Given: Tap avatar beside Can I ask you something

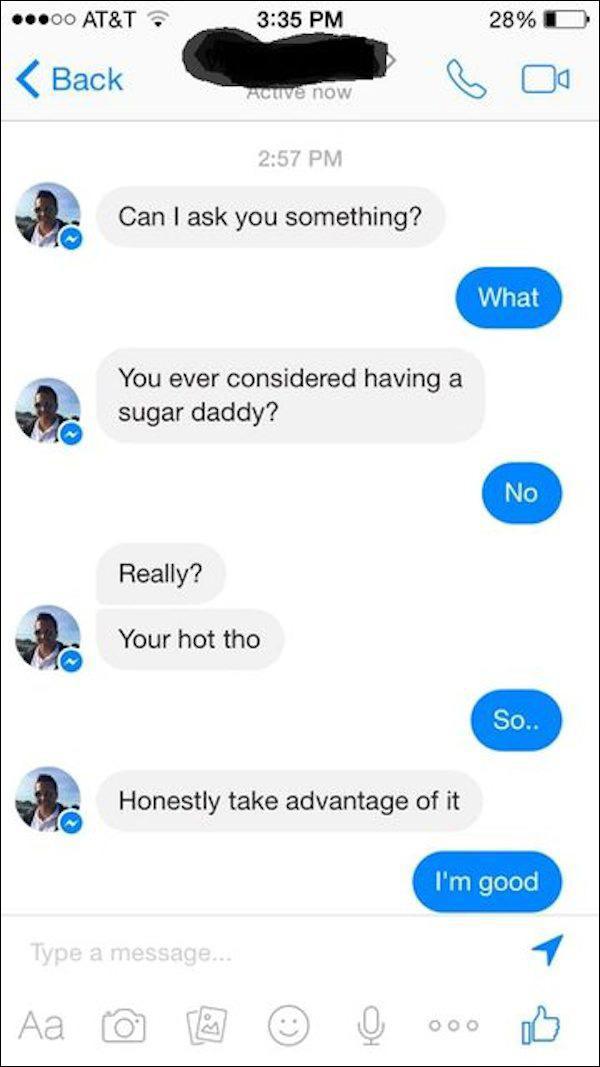Looking at the screenshot, I should tap(48, 215).
